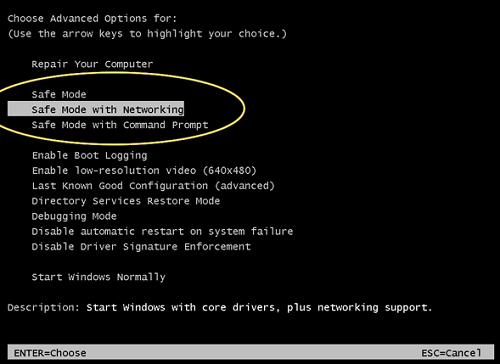Select Directory Services Restore Mode
The width and height of the screenshot is (500, 364).
tap(126, 201)
